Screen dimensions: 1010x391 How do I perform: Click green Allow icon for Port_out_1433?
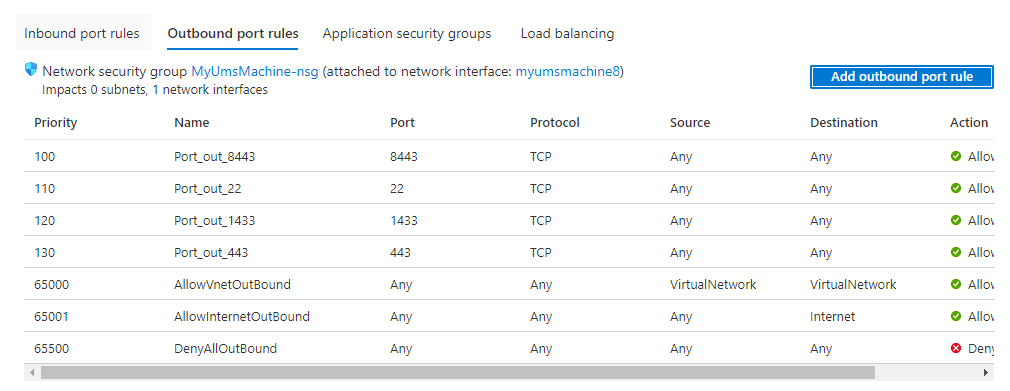pos(956,220)
